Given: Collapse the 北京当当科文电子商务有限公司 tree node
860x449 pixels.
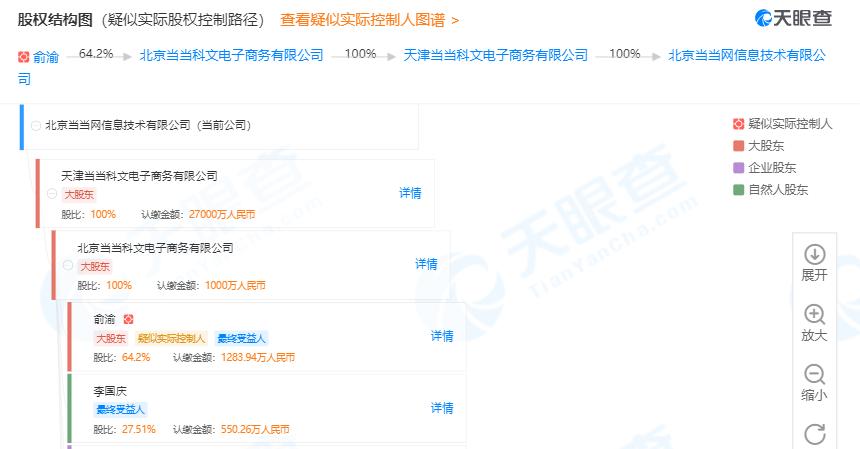Looking at the screenshot, I should tap(68, 265).
